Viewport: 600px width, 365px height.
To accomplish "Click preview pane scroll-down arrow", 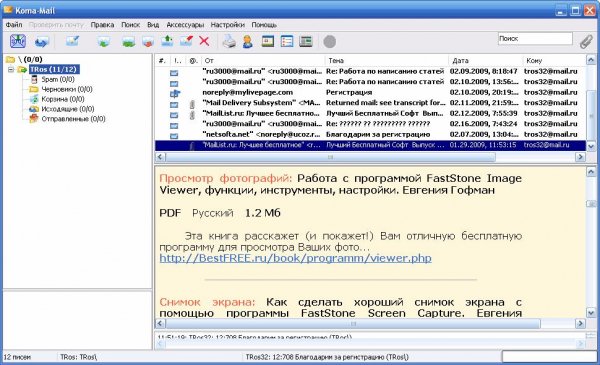I will (591, 313).
